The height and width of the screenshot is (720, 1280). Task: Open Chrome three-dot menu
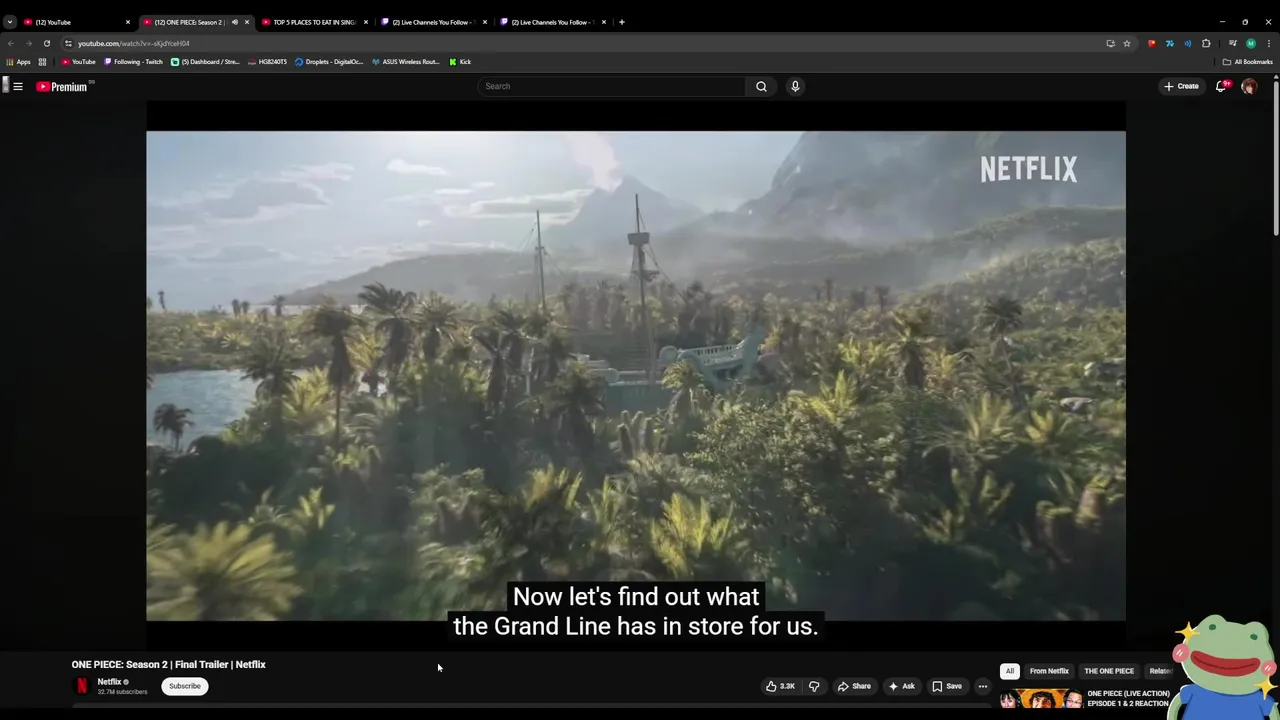[x=1269, y=43]
